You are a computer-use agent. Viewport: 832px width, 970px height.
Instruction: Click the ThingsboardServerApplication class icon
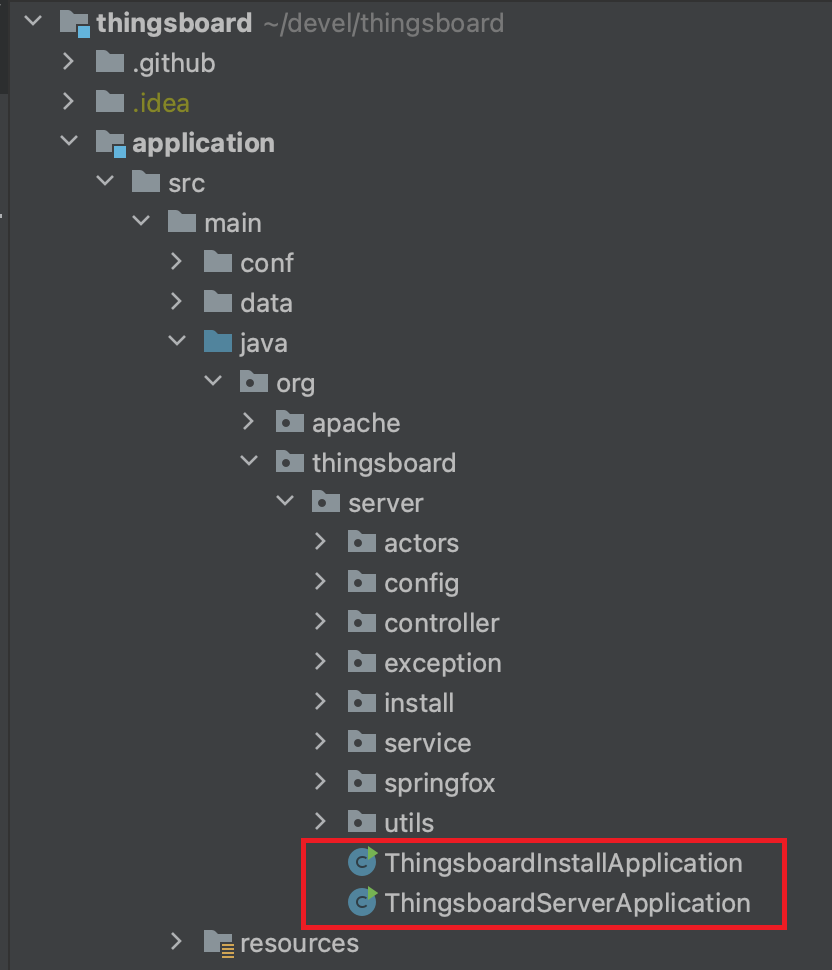point(362,902)
